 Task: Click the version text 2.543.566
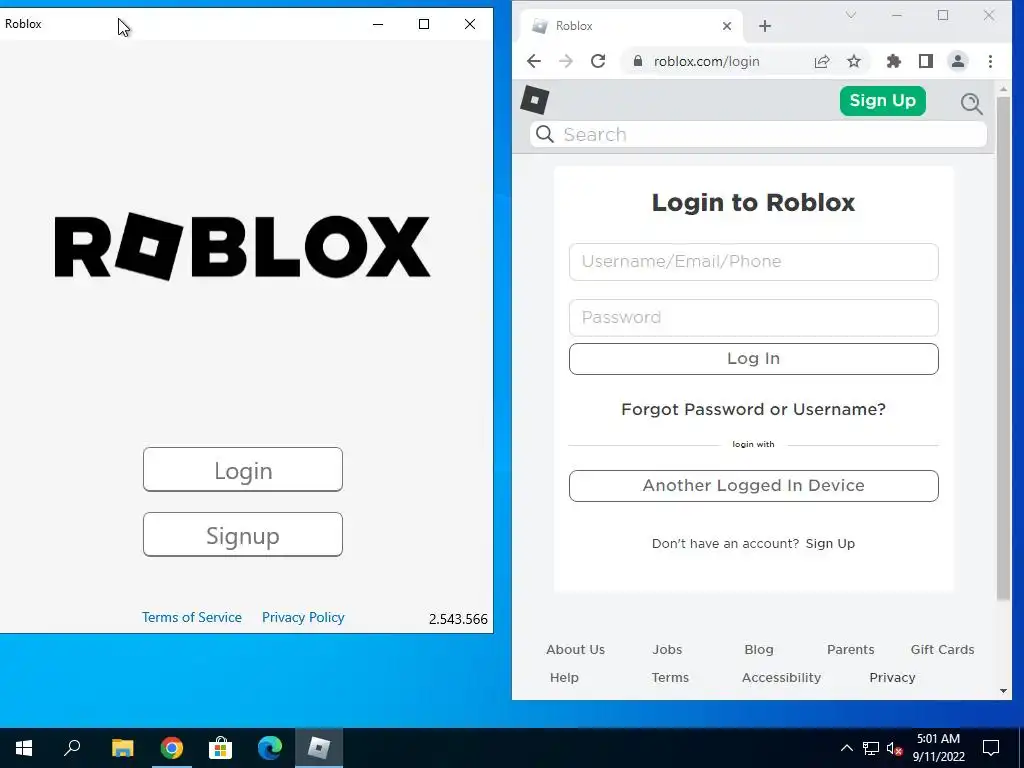click(x=458, y=619)
